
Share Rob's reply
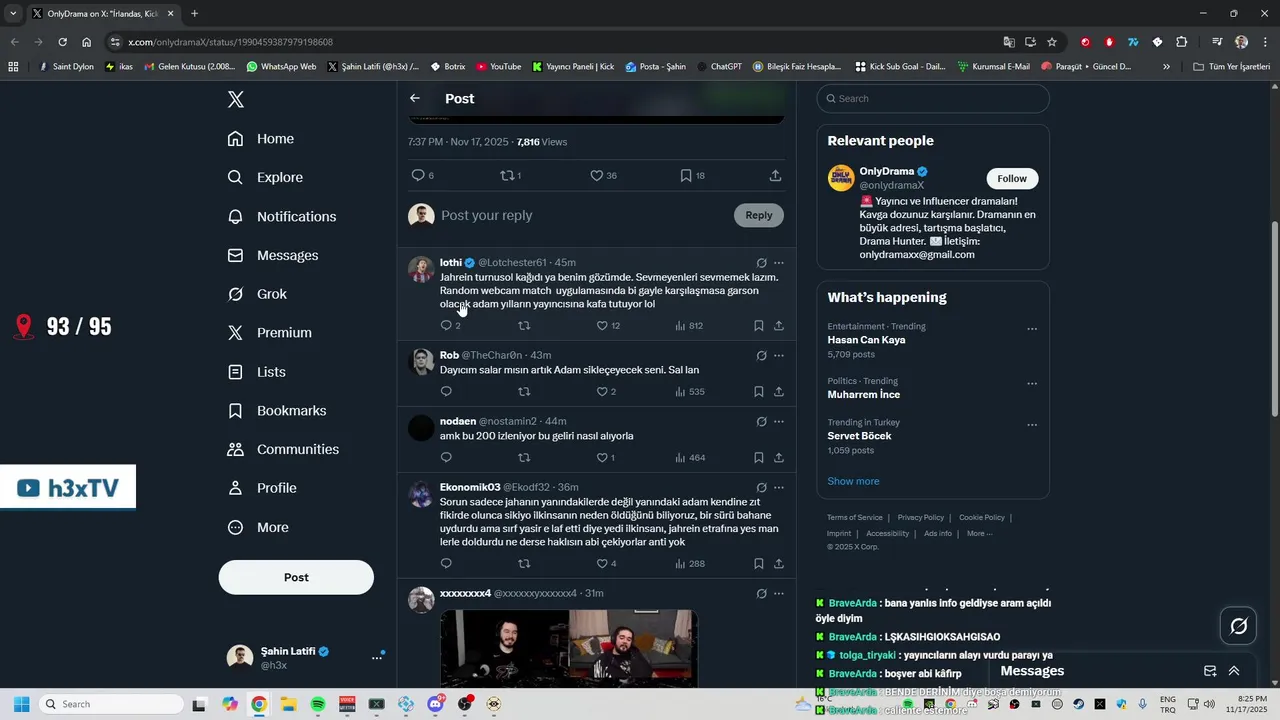779,392
